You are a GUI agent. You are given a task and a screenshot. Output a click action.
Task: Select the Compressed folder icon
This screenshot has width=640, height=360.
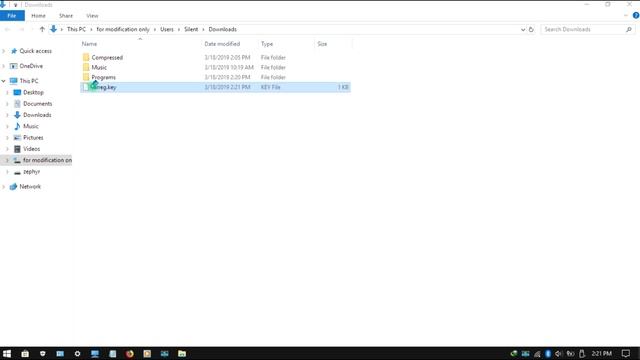(86, 57)
